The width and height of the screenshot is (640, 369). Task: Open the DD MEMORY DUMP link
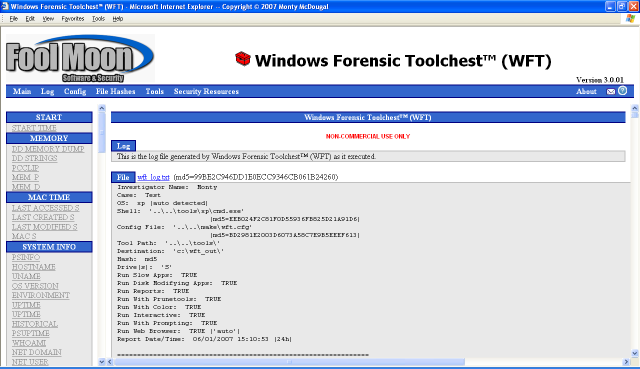coord(48,149)
